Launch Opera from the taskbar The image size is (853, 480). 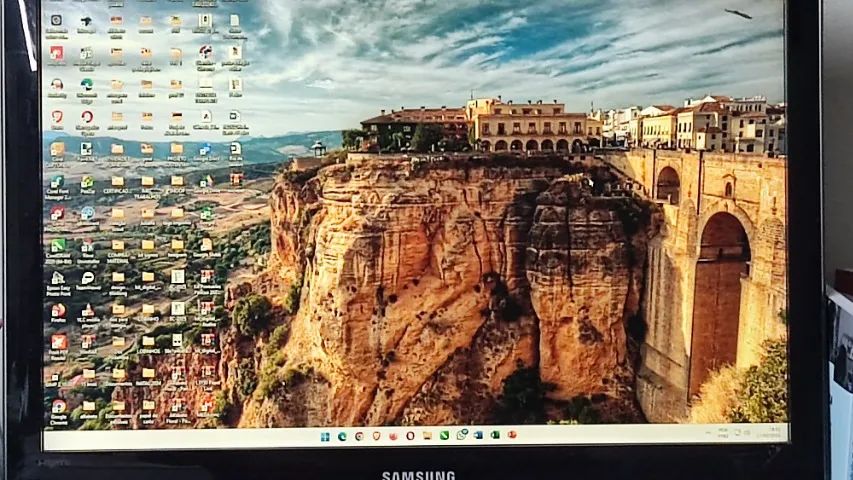410,436
